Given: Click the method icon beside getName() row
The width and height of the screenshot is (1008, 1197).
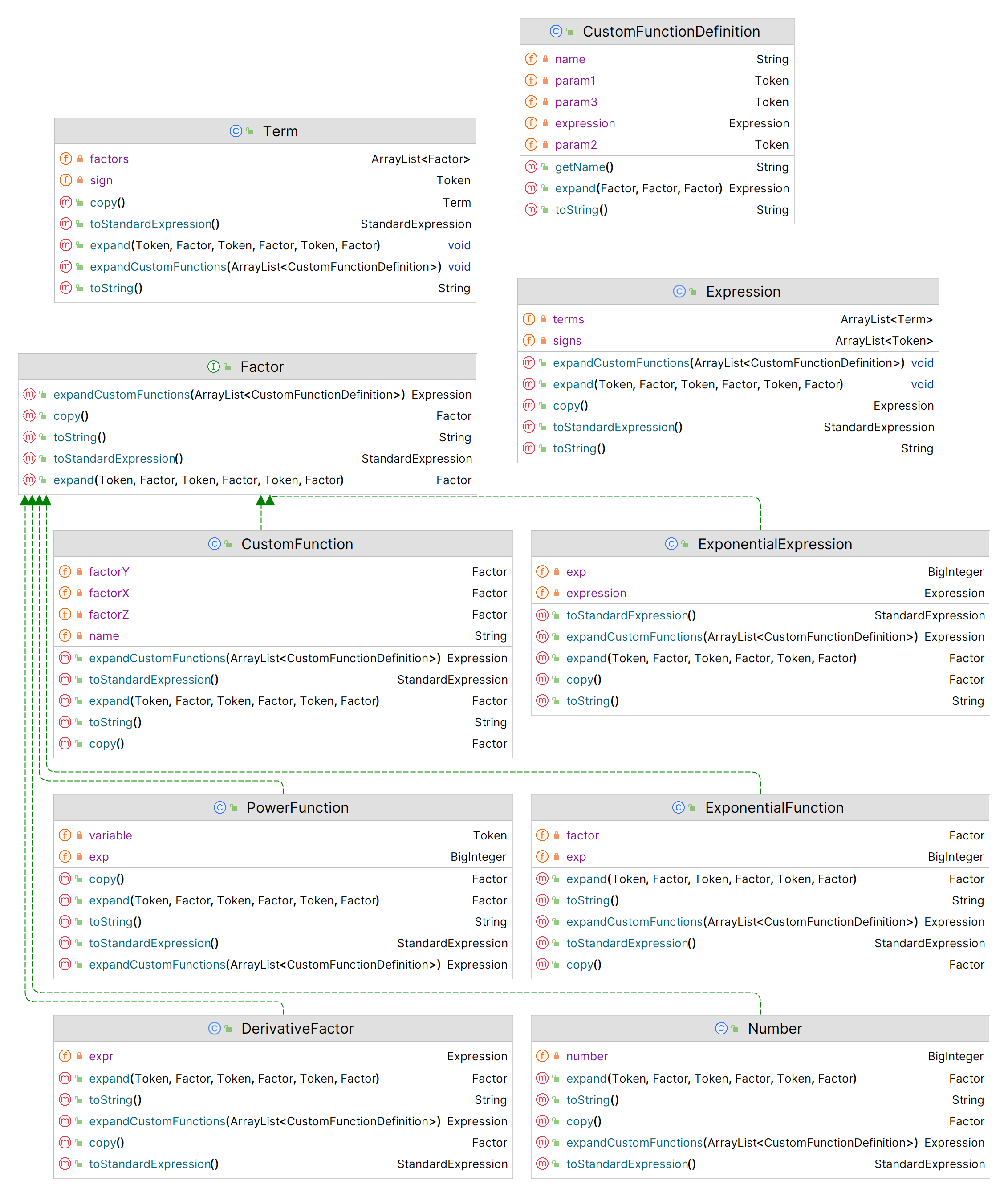Looking at the screenshot, I should (x=531, y=167).
